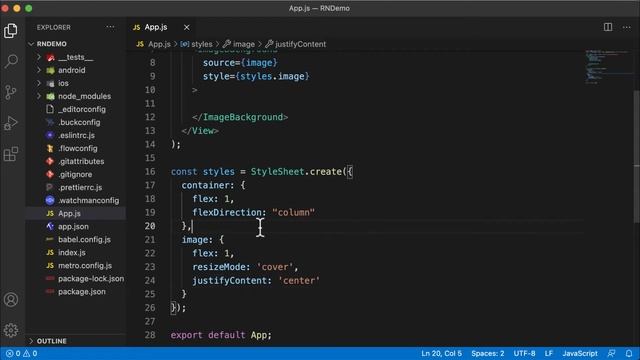Open the Extensions view

[11, 154]
